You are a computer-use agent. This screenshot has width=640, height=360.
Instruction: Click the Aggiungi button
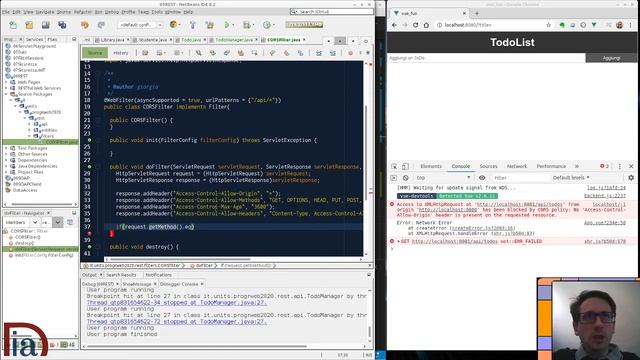611,58
